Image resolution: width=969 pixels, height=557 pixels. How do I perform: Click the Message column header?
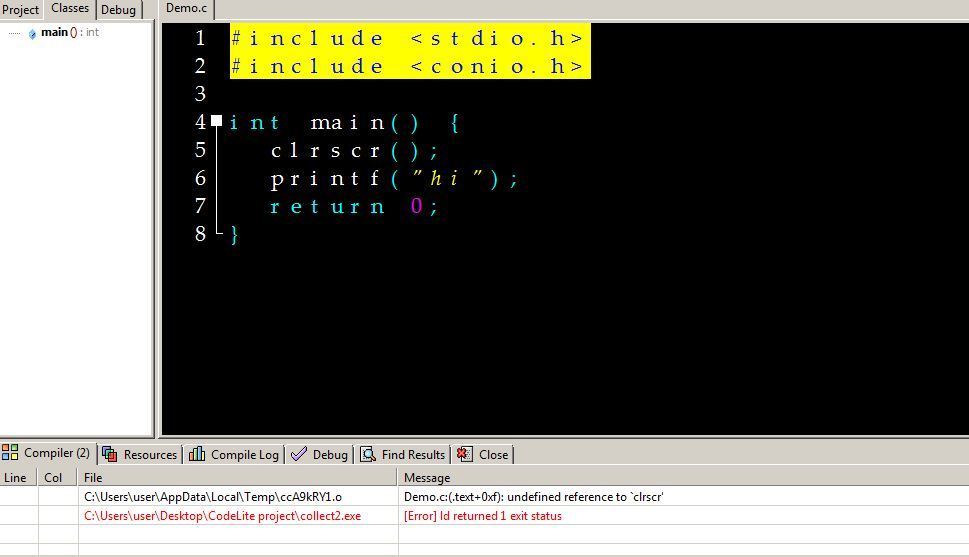point(427,478)
